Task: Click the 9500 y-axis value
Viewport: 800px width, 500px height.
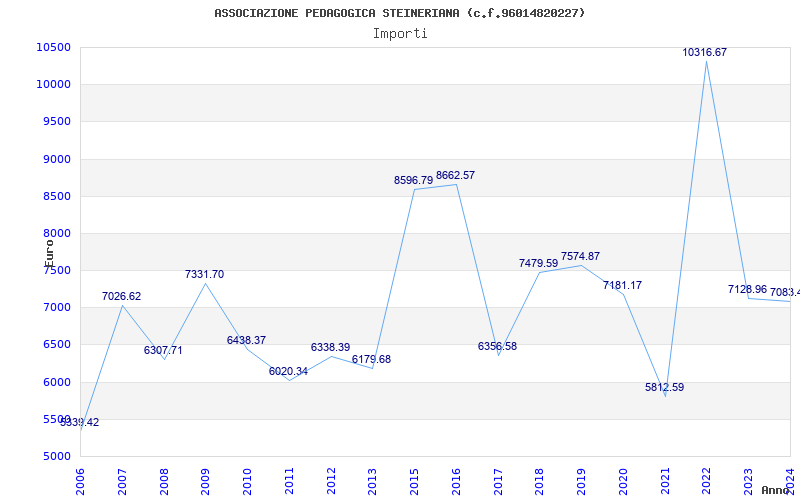Action: (x=56, y=121)
